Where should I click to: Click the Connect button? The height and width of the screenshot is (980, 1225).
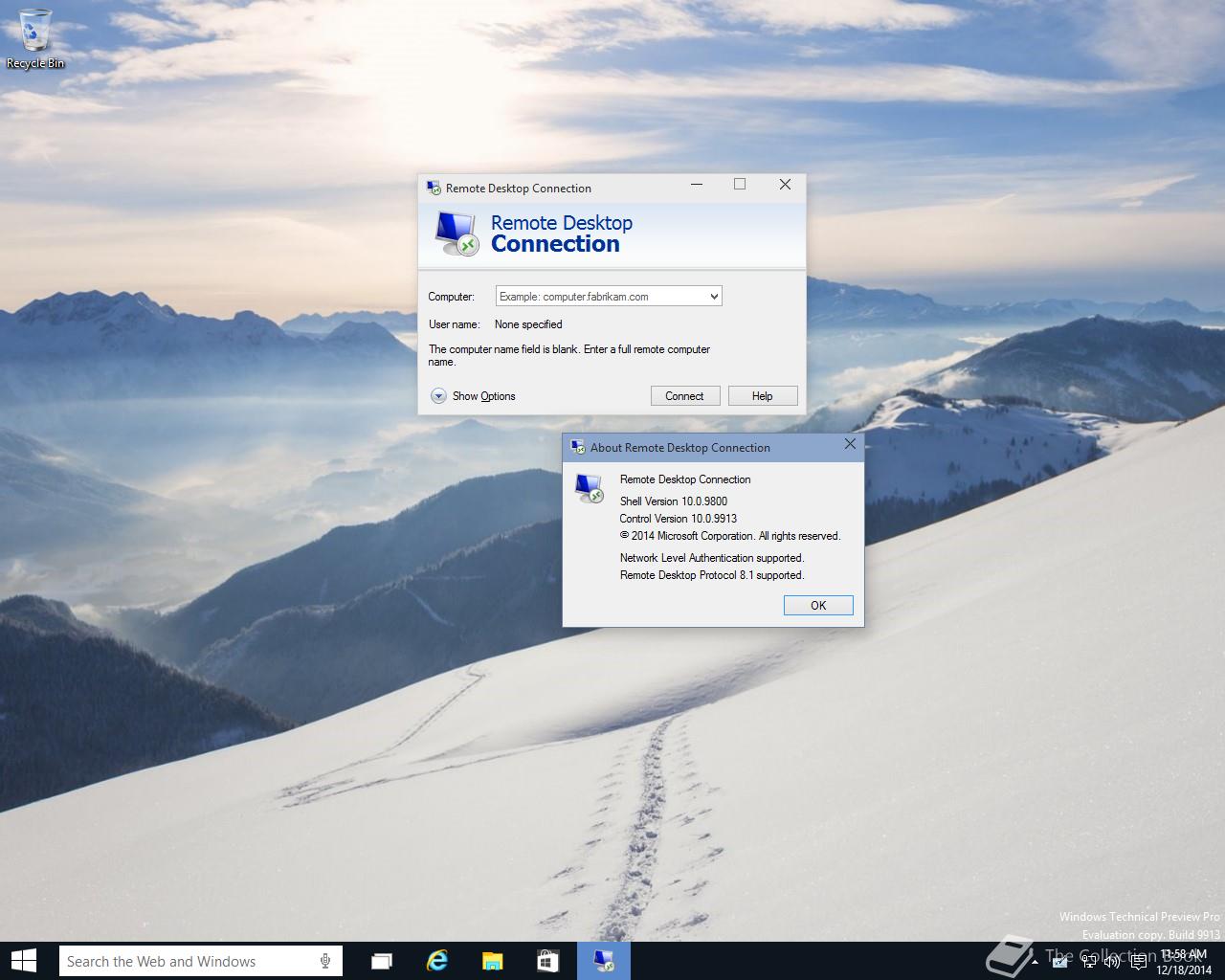pos(684,396)
